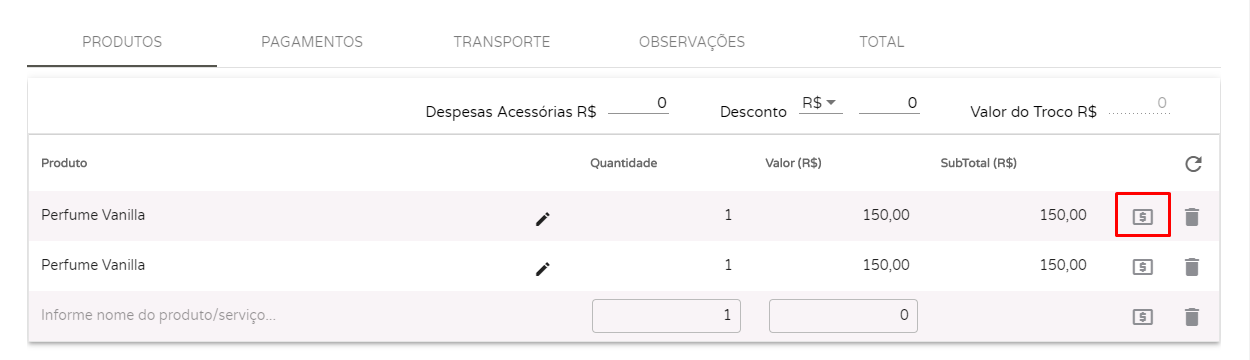
Task: Click money icon on the empty product row
Action: [1143, 317]
